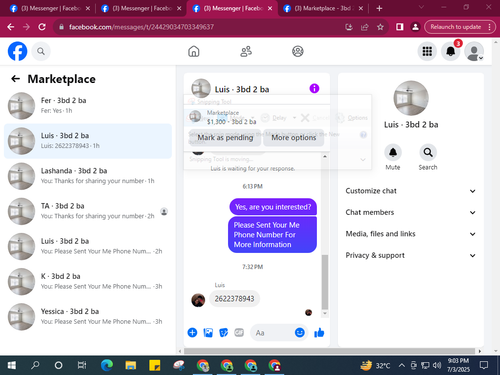Click the Facebook search magnifier icon
The width and height of the screenshot is (500, 375).
click(x=41, y=51)
